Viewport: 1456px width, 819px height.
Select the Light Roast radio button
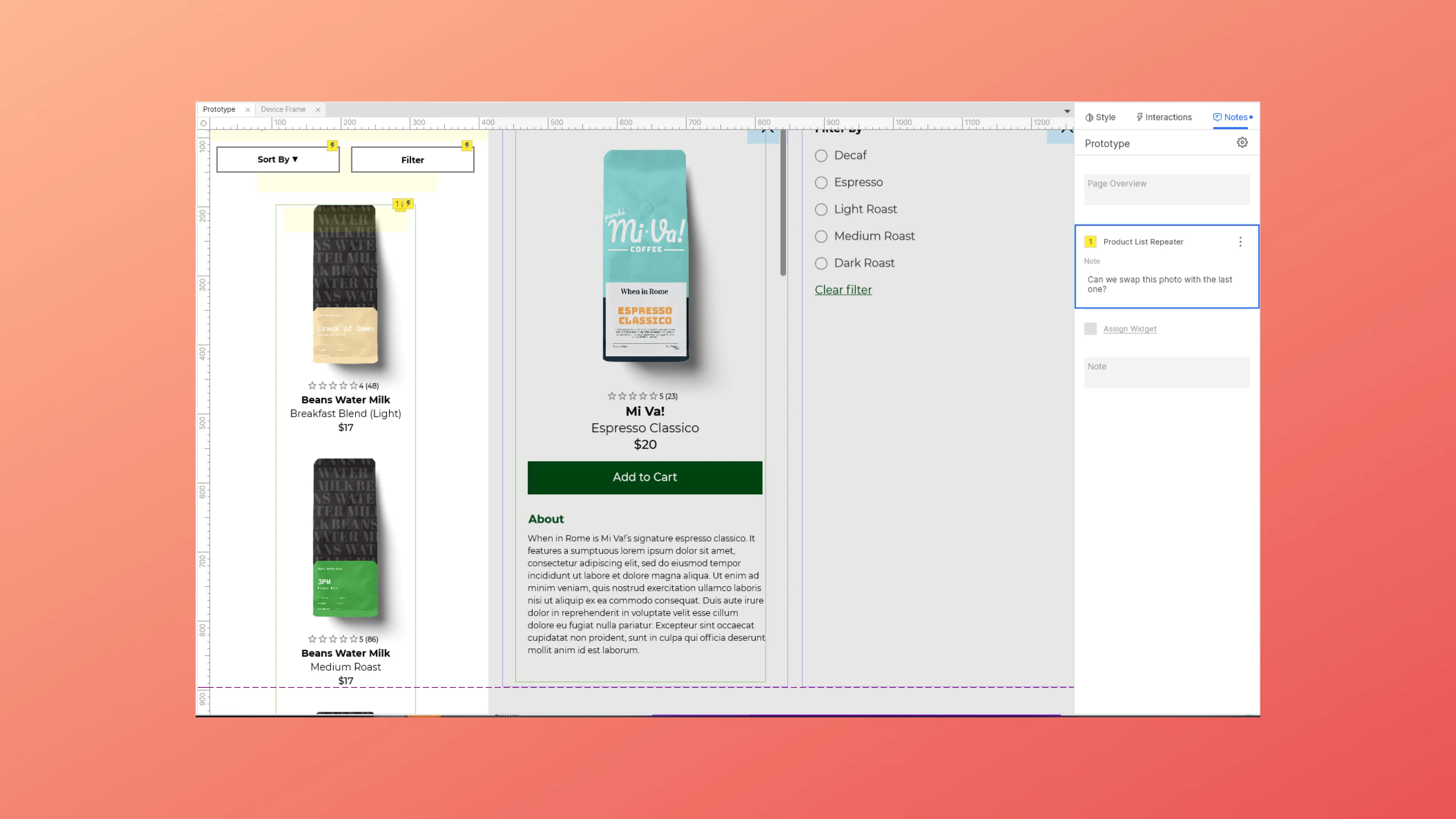tap(821, 210)
